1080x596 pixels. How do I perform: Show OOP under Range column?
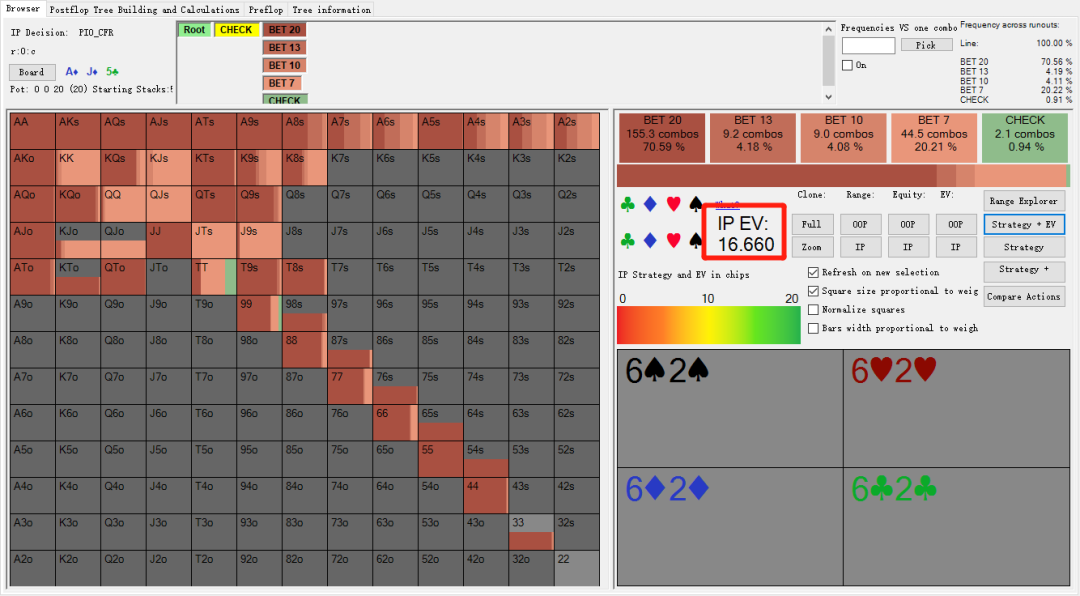[860, 225]
